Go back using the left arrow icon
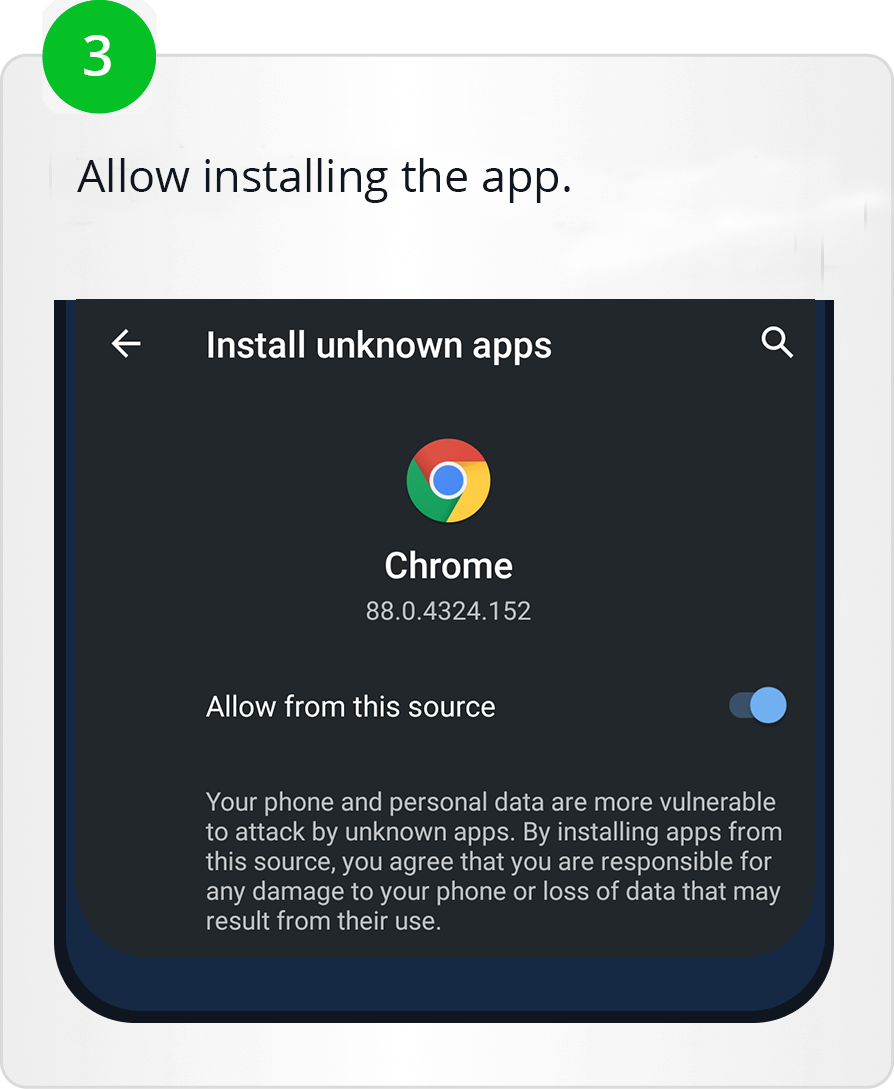This screenshot has width=894, height=1089. [x=126, y=343]
